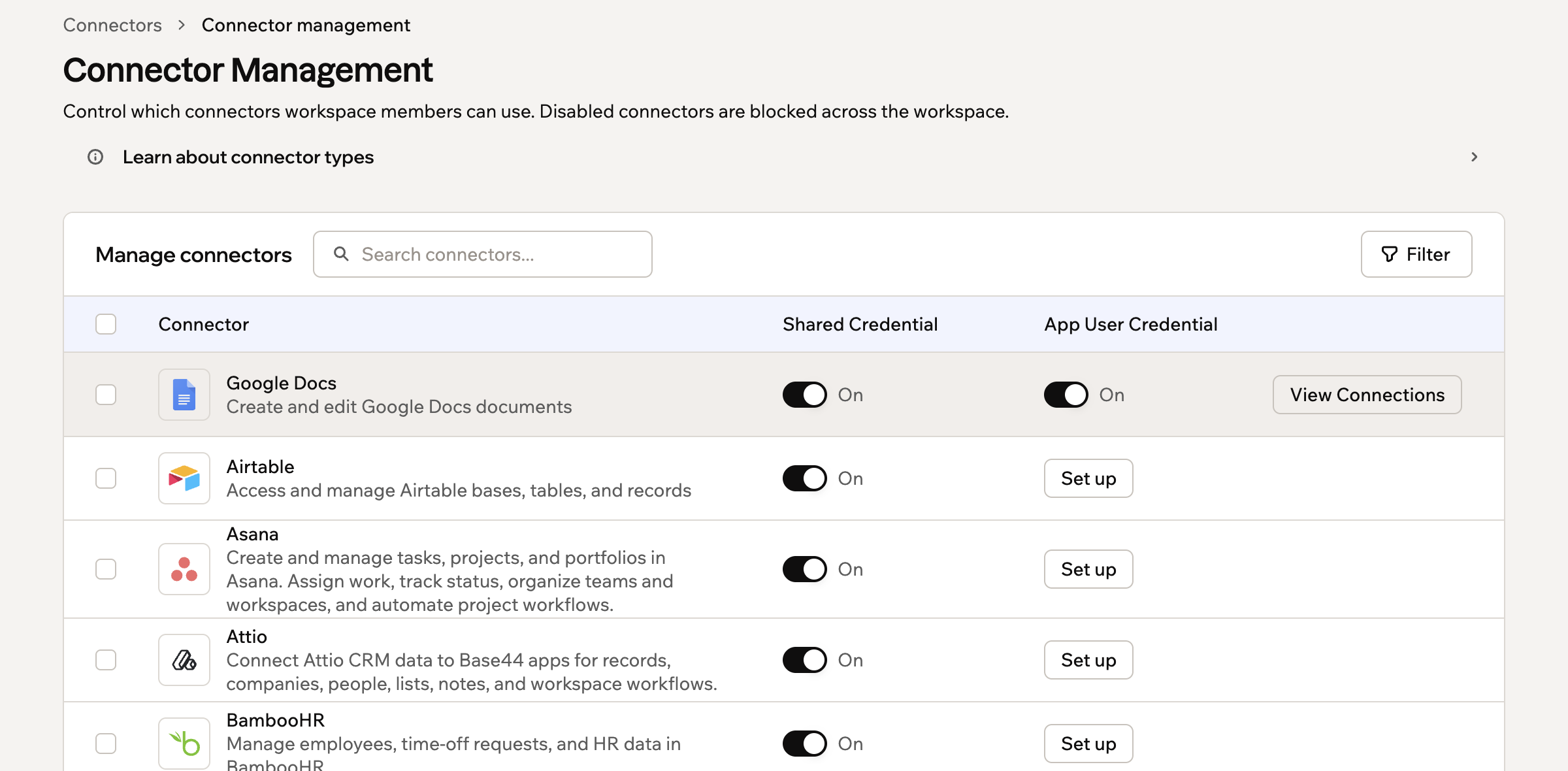This screenshot has width=1568, height=771.
Task: Click the Airtable logo icon
Action: click(184, 478)
